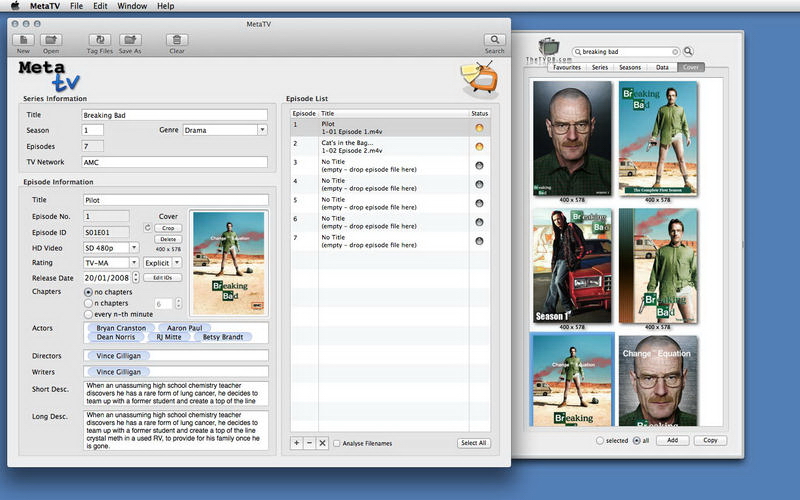Click the New toolbar icon

coord(23,39)
